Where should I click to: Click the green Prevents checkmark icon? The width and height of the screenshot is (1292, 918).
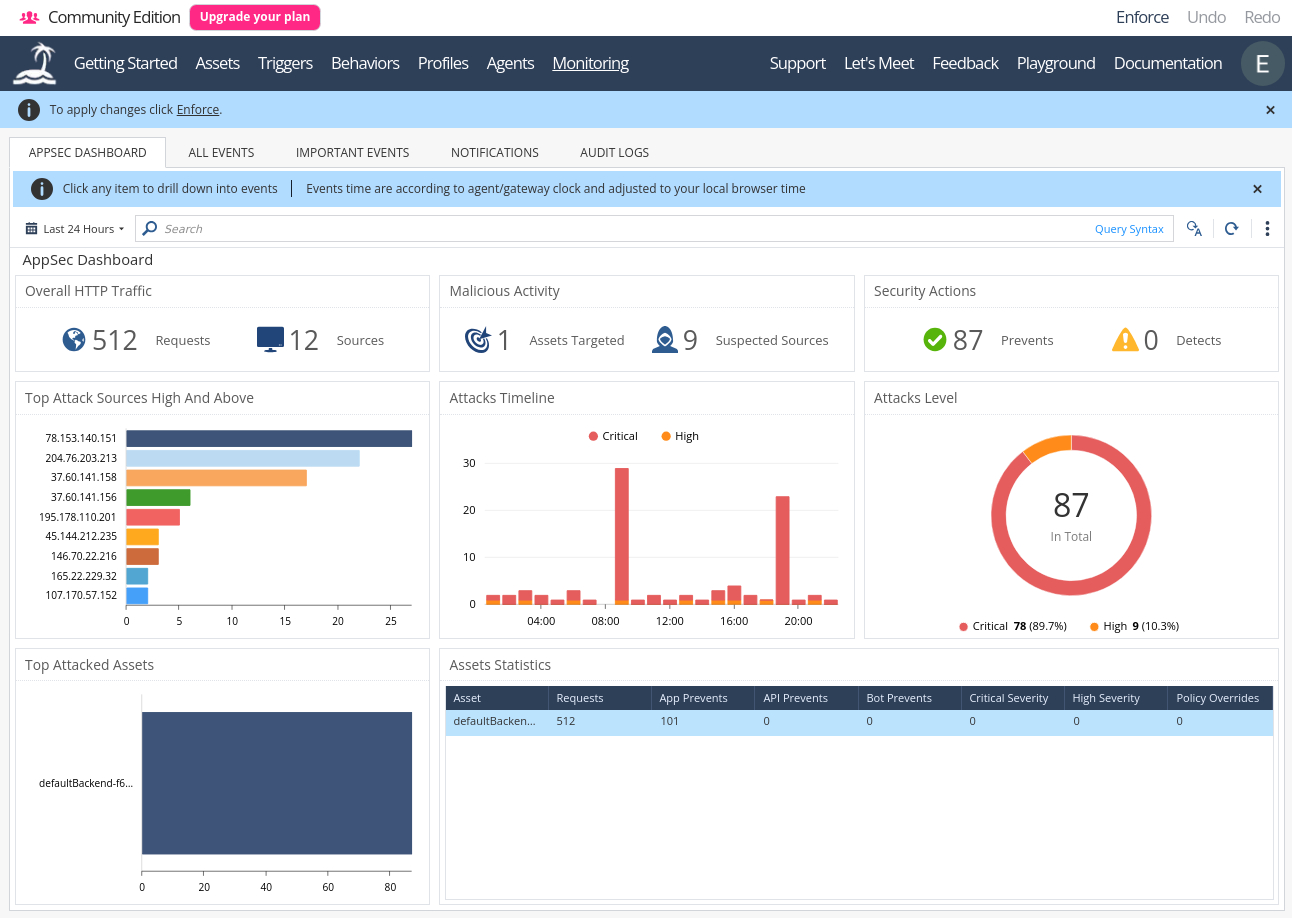(x=935, y=340)
